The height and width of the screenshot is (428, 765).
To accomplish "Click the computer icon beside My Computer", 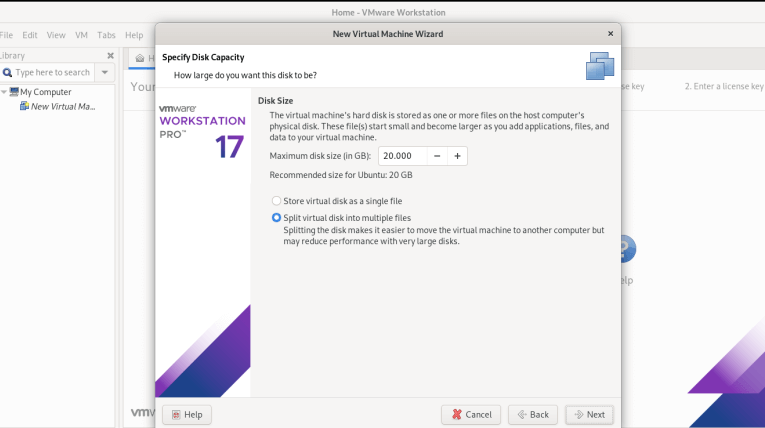I will [x=14, y=92].
